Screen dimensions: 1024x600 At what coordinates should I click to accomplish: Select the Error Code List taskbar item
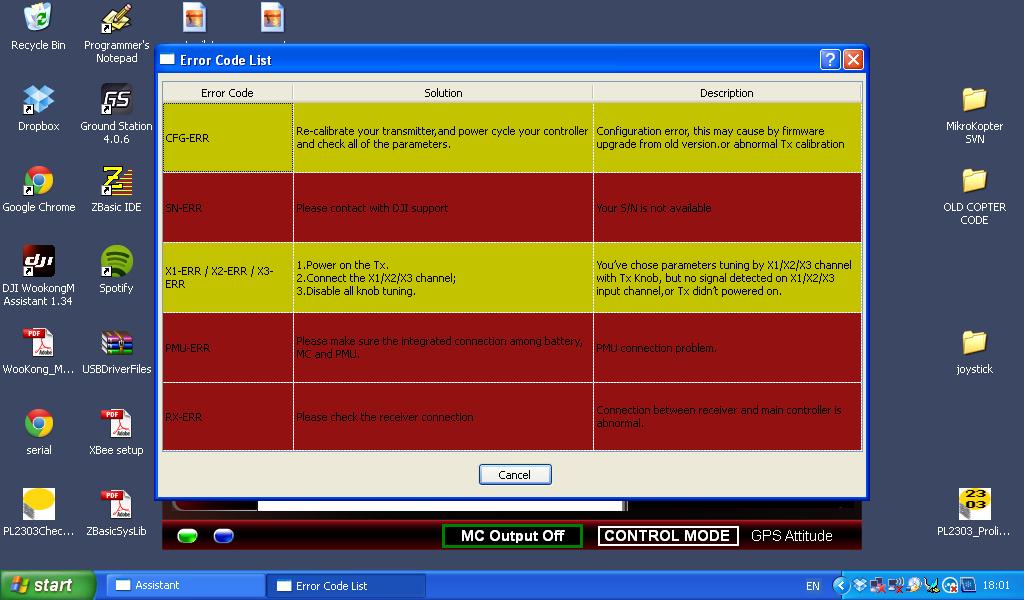[345, 586]
